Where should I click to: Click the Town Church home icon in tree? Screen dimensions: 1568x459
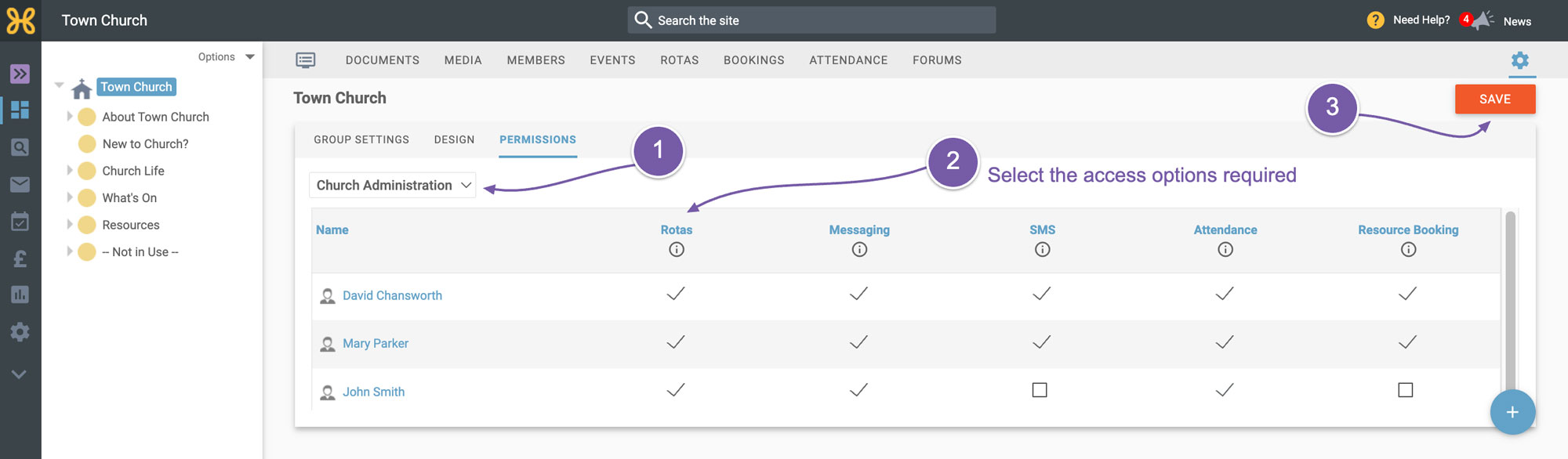coord(82,89)
